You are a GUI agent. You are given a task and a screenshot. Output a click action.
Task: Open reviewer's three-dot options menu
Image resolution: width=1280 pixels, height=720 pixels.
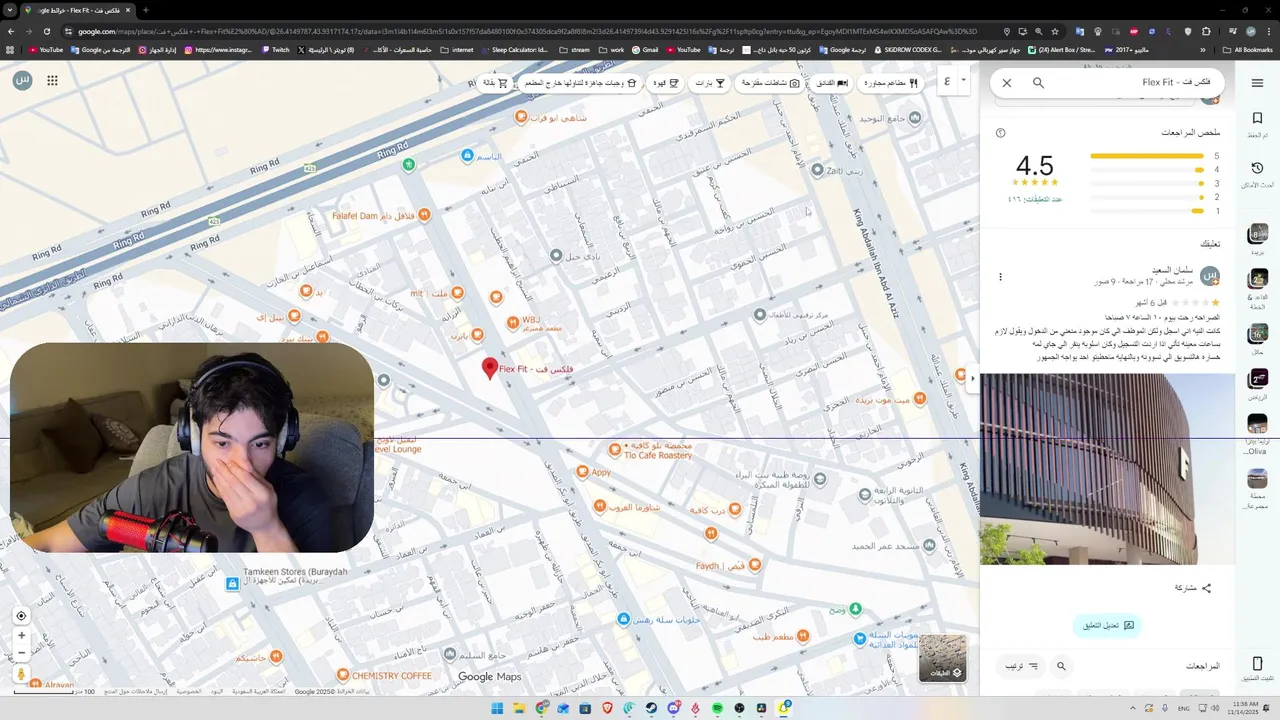[1000, 277]
